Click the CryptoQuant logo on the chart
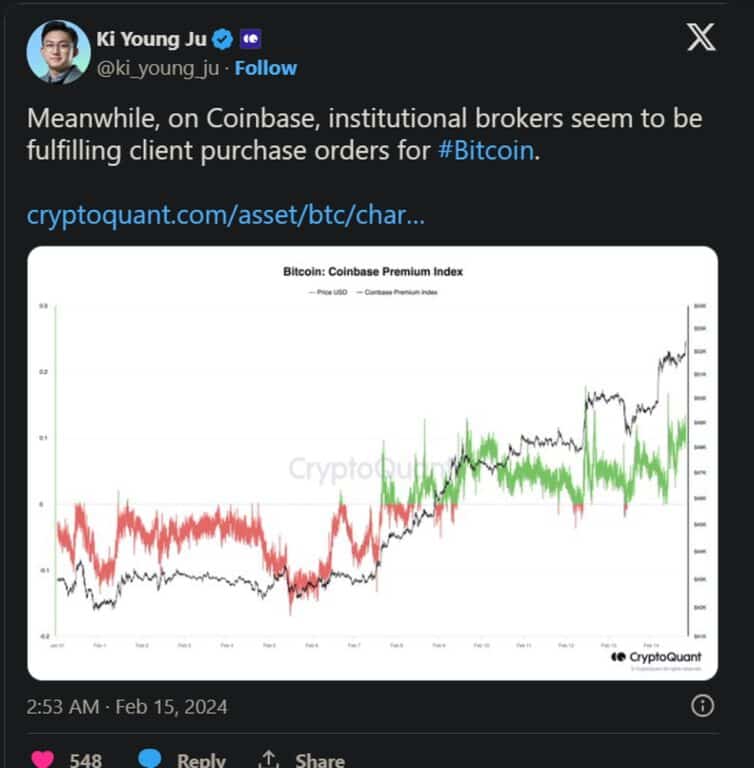The height and width of the screenshot is (768, 754). coord(656,657)
